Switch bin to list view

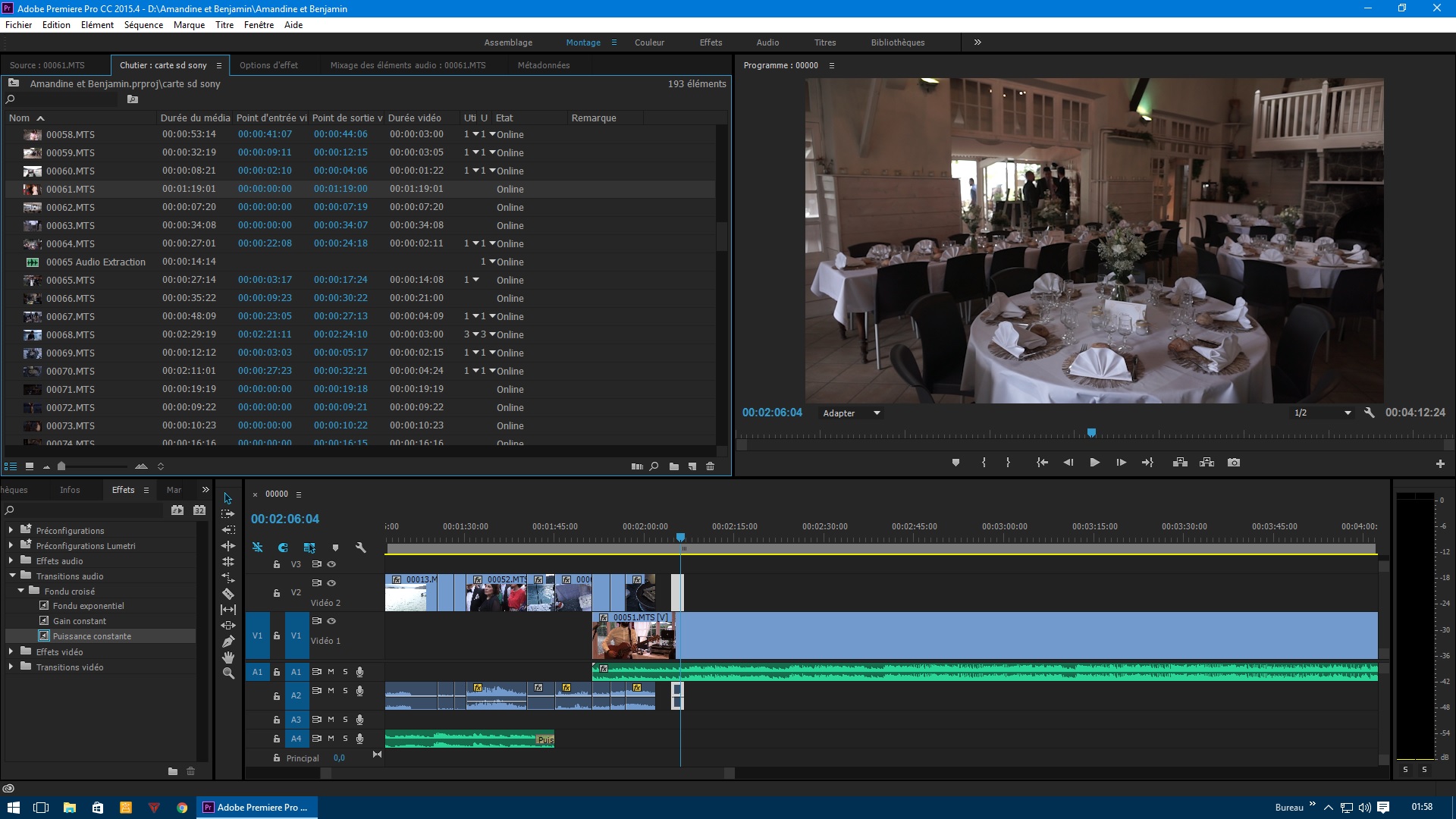(11, 466)
